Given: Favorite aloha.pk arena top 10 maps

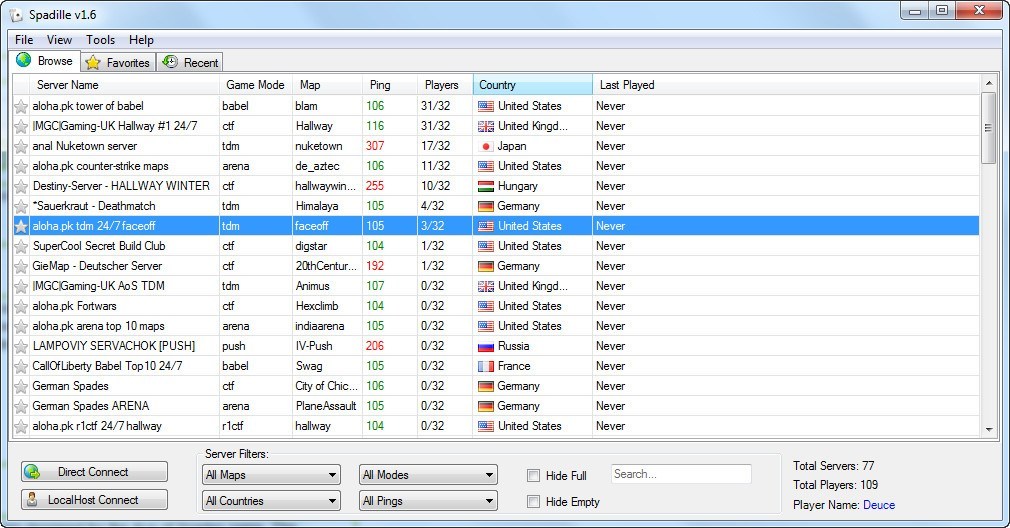Looking at the screenshot, I should (x=21, y=326).
